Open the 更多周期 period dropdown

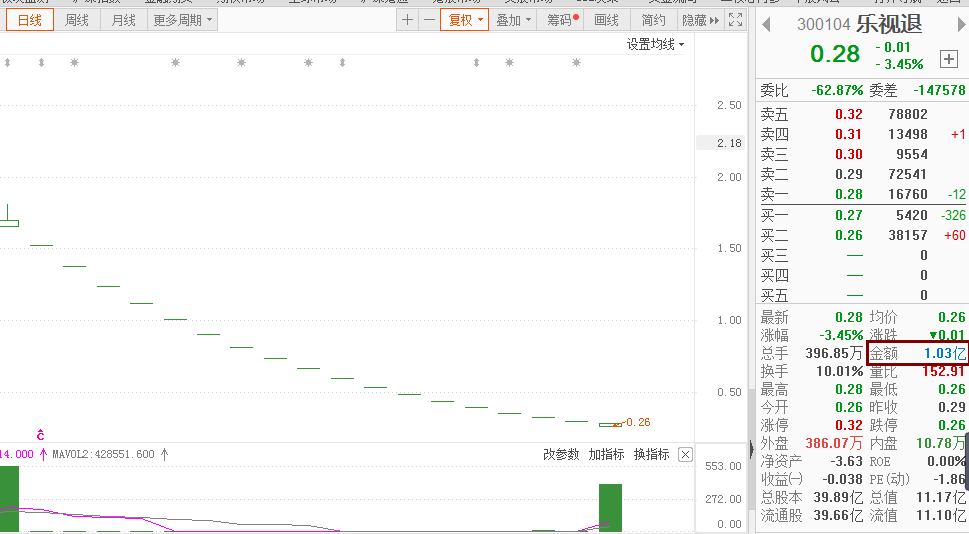[x=183, y=20]
